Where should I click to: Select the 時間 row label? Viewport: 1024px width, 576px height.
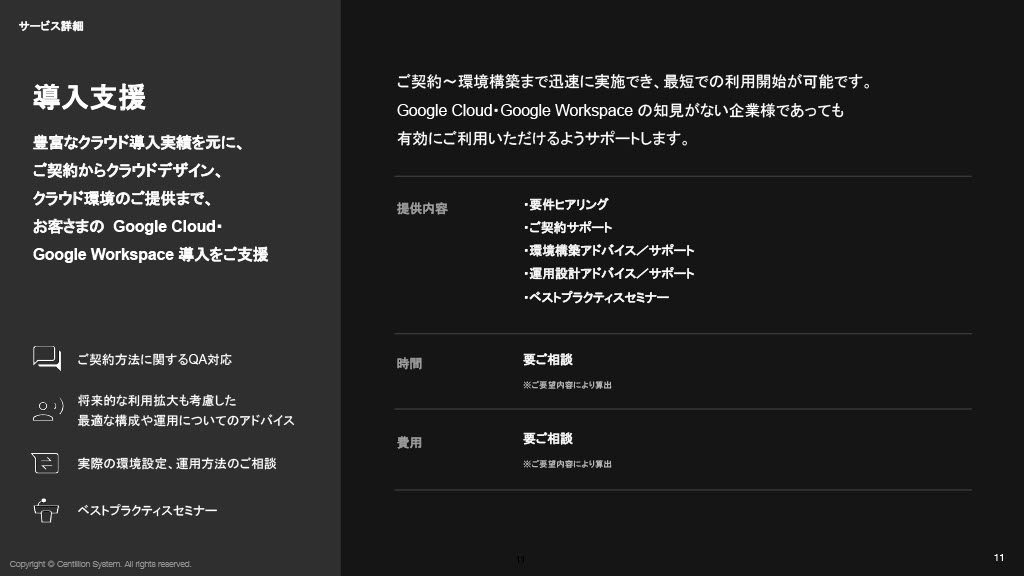pos(409,364)
